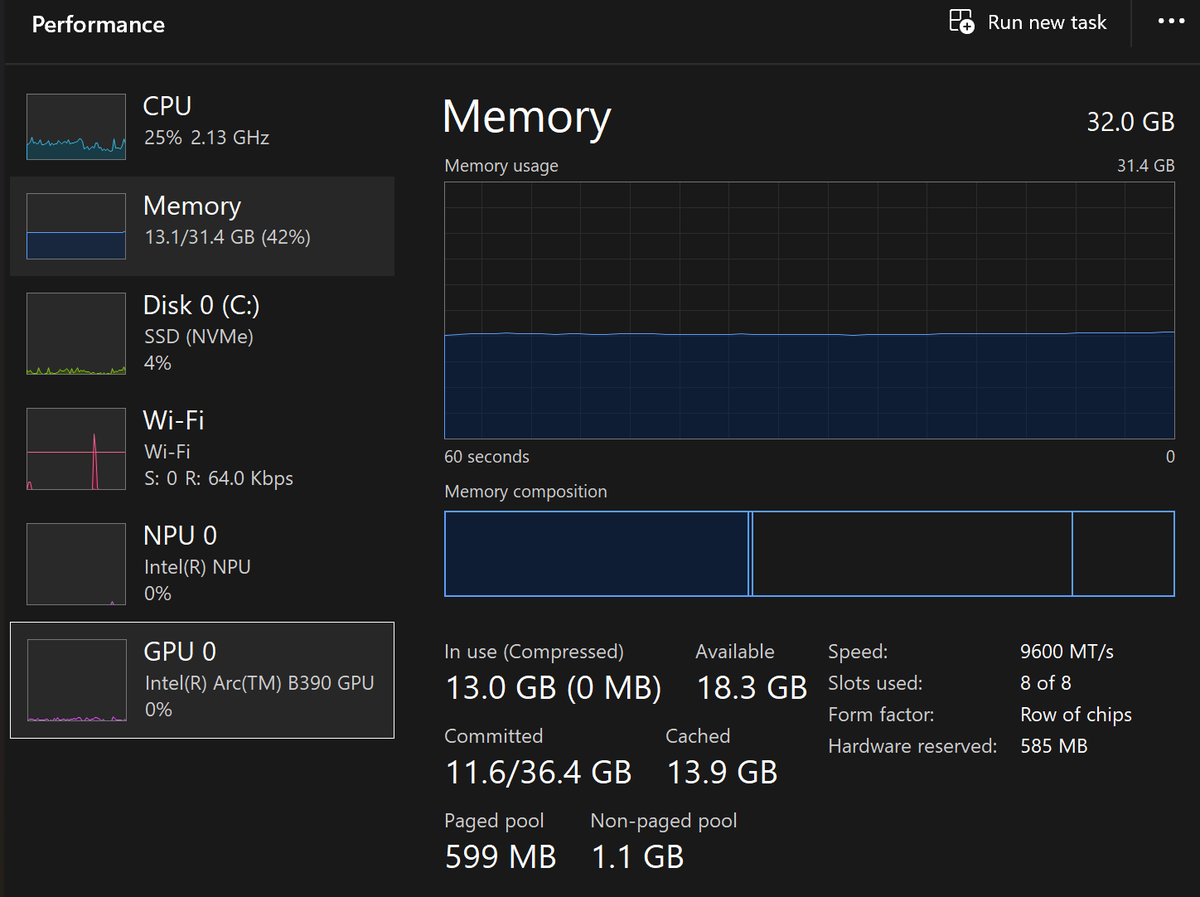Click the 8 of 8 slots used value
The height and width of the screenshot is (897, 1200).
(1046, 684)
